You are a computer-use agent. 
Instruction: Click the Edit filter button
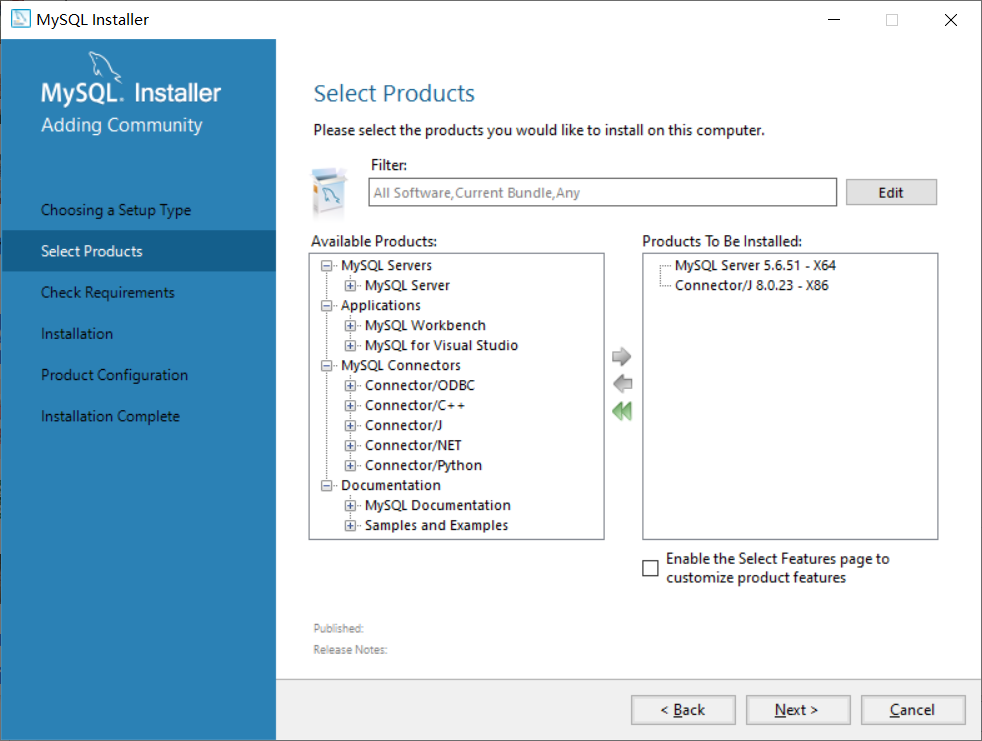coord(891,192)
